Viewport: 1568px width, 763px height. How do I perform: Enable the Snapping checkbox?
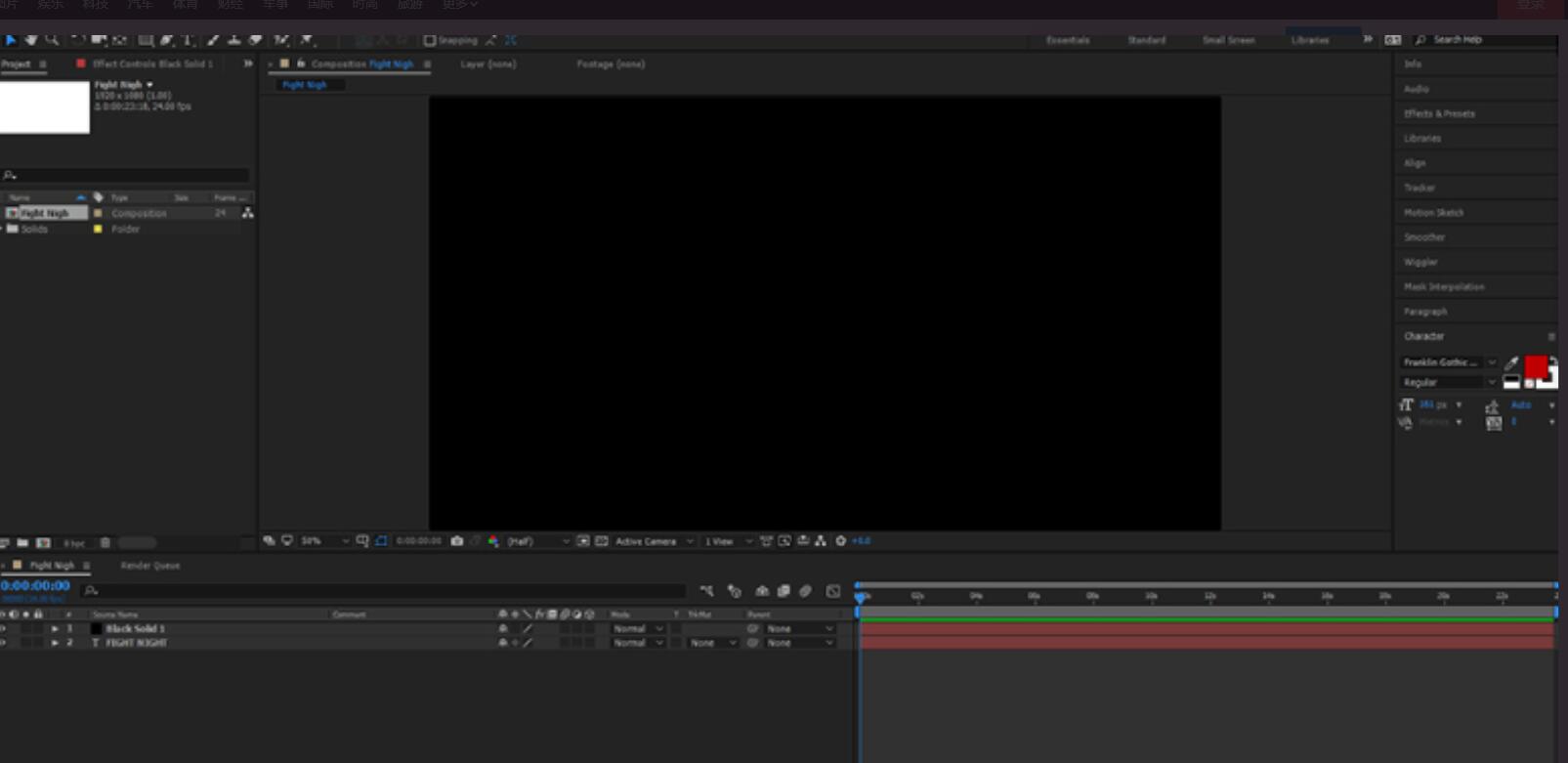coord(430,40)
